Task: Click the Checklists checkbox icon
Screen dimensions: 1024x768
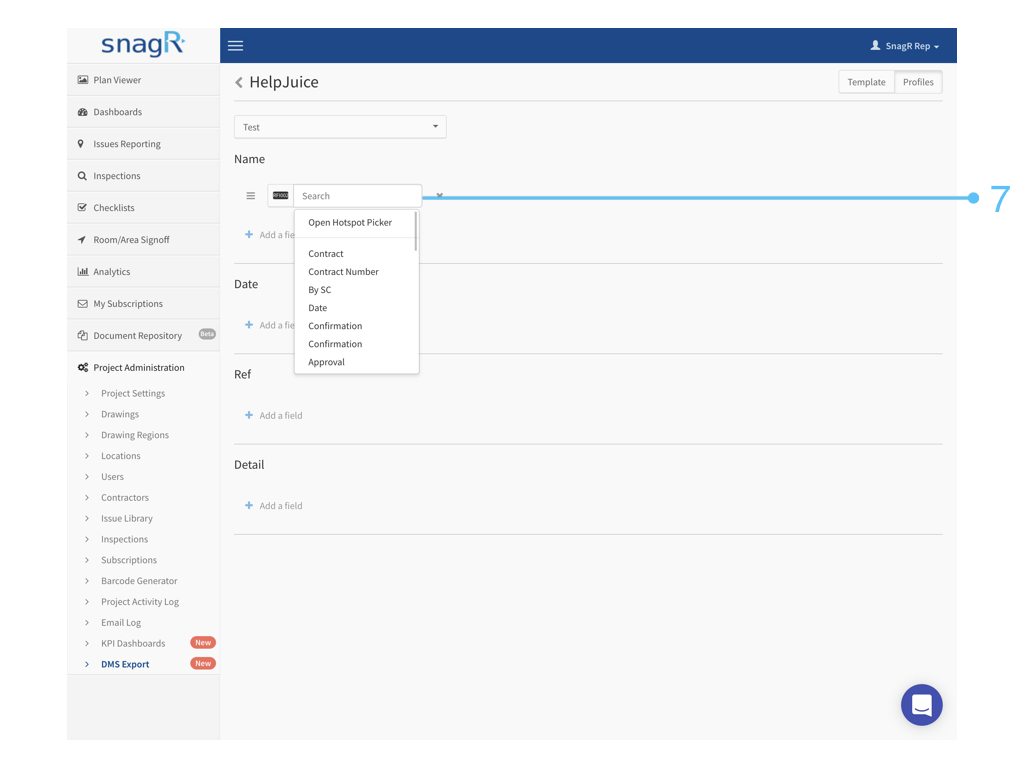Action: pyautogui.click(x=82, y=208)
